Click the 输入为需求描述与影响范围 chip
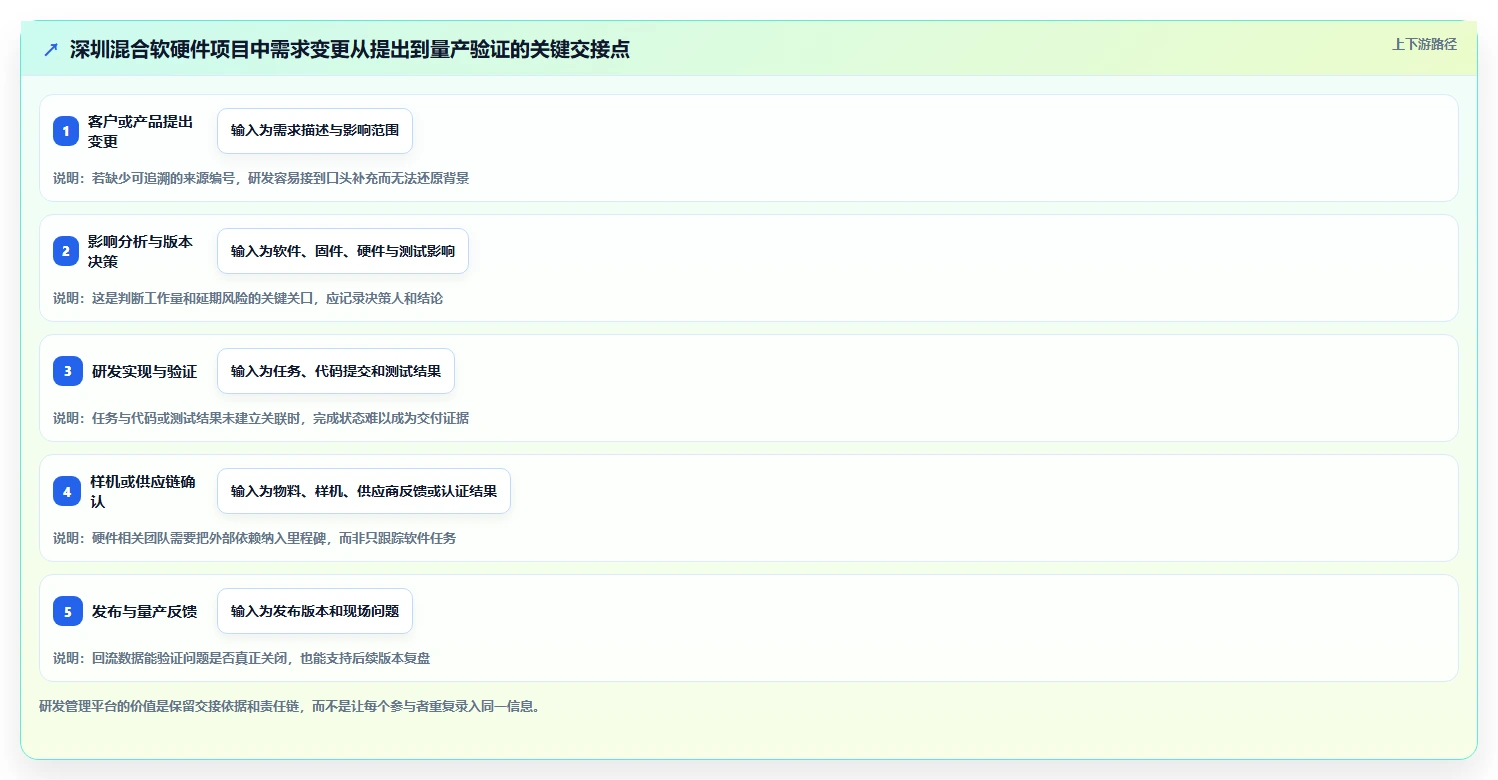Image resolution: width=1498 pixels, height=780 pixels. pyautogui.click(x=315, y=131)
